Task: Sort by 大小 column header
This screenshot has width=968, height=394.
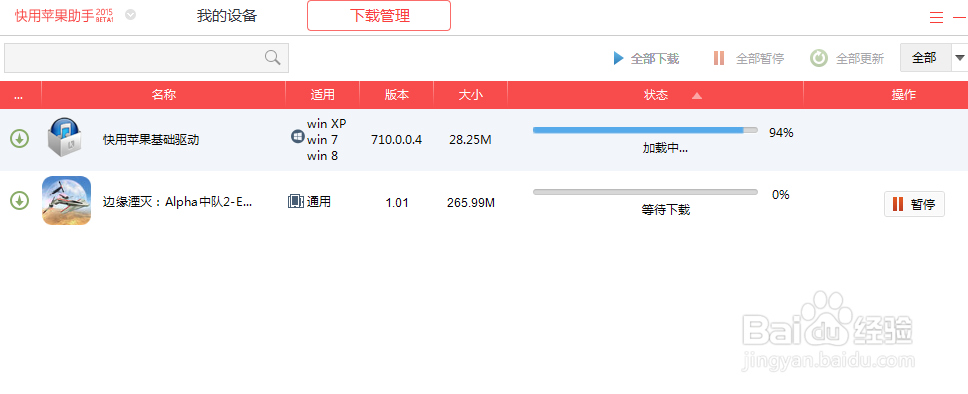Action: 470,94
